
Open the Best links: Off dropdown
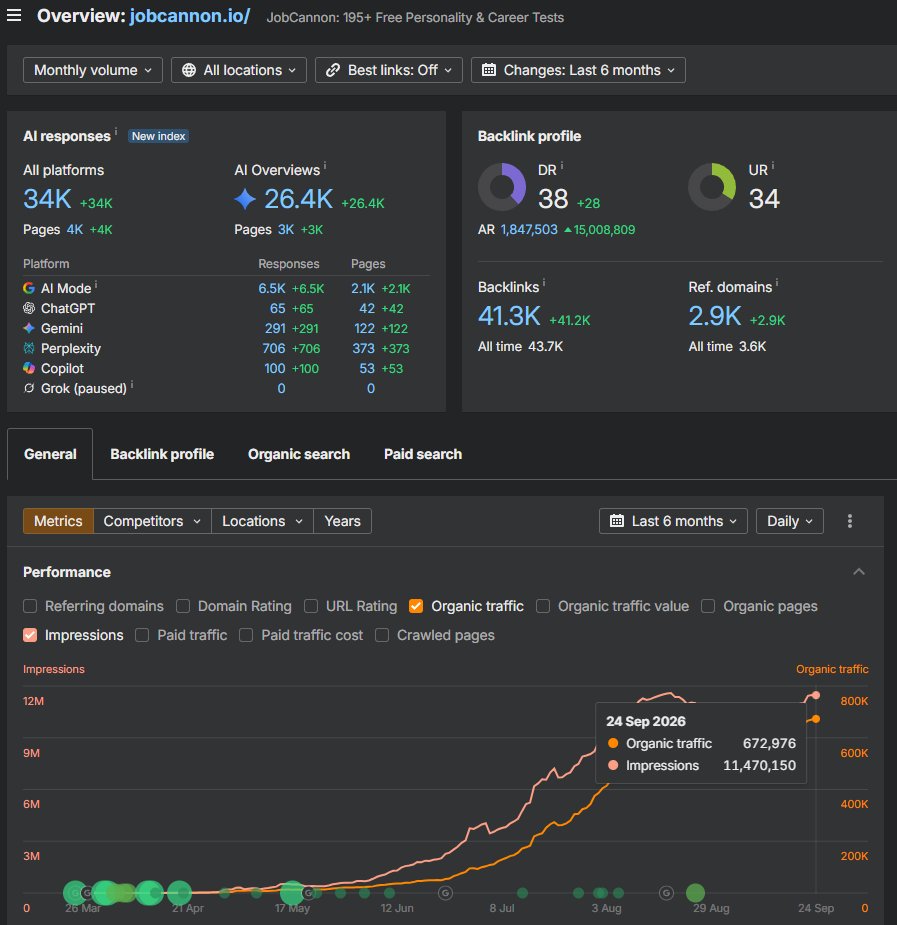click(389, 70)
